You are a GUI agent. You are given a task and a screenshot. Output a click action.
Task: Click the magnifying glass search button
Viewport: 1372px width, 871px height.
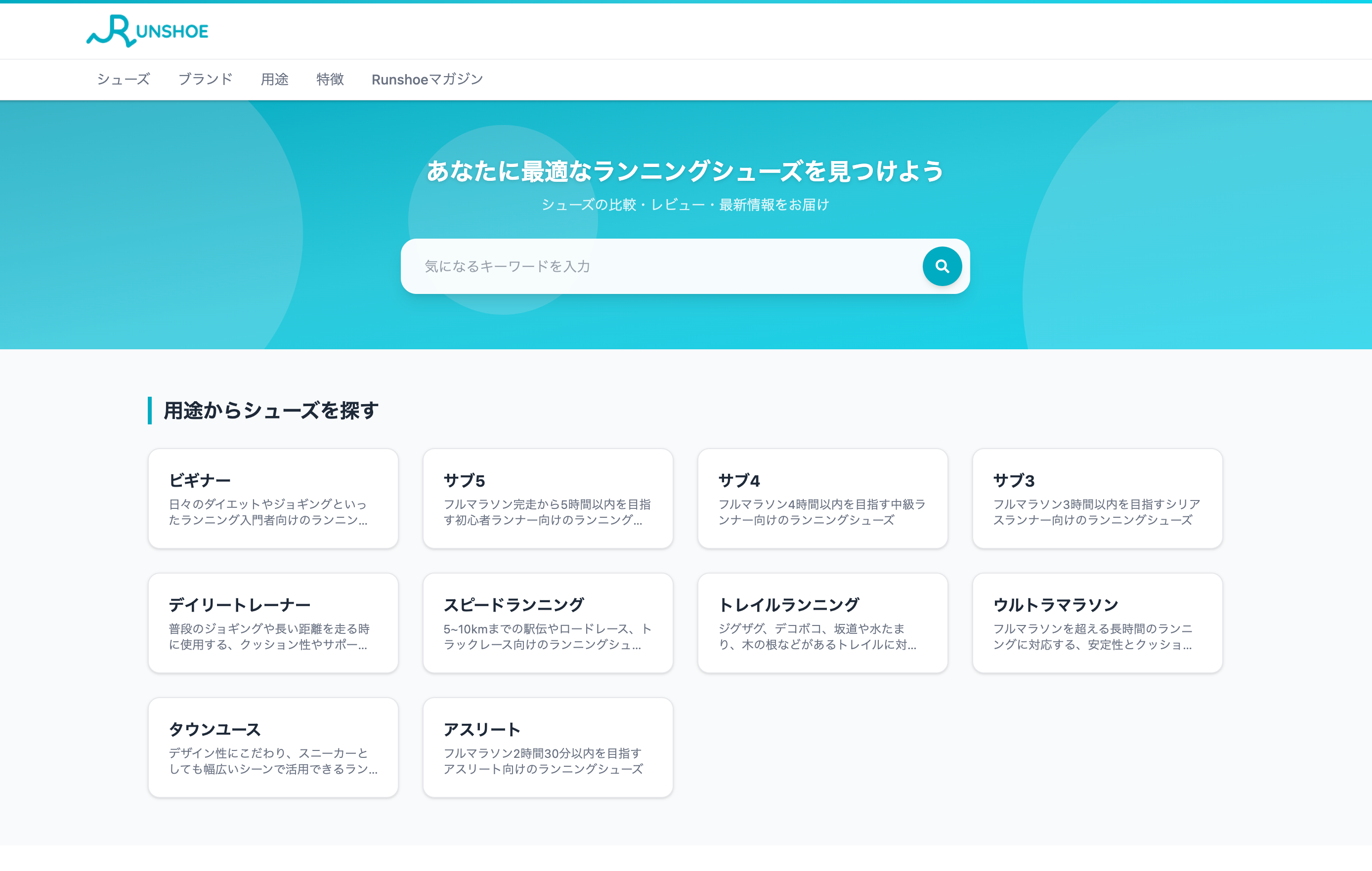[x=942, y=266]
